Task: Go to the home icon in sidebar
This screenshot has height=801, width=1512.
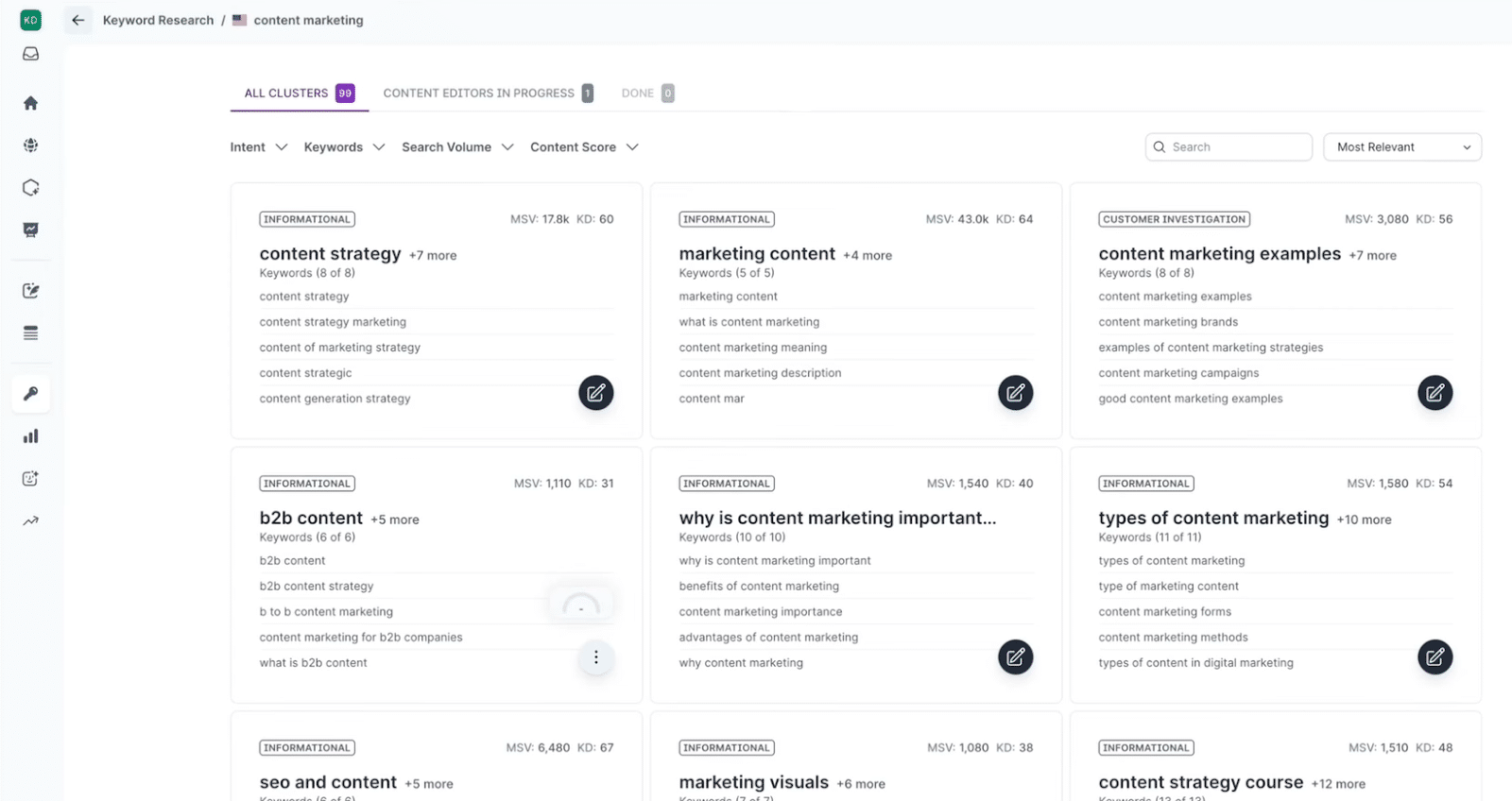Action: 30,103
